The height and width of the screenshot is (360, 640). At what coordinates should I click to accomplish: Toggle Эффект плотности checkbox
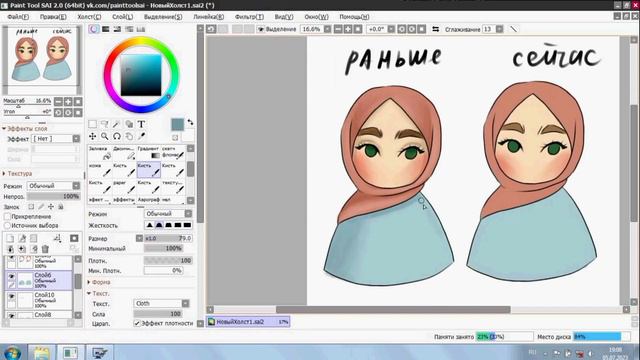click(137, 323)
